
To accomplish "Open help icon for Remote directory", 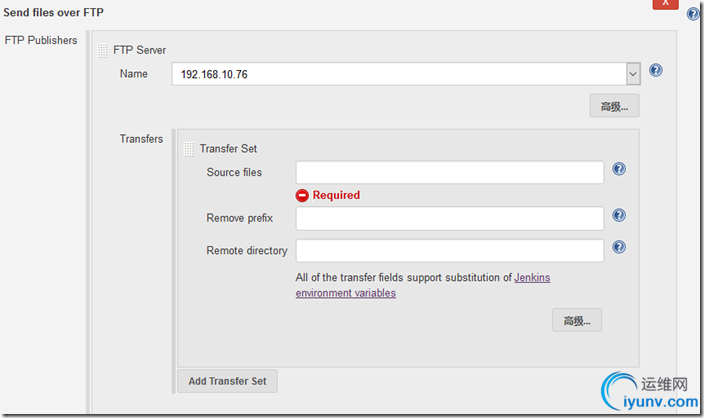I will click(619, 247).
